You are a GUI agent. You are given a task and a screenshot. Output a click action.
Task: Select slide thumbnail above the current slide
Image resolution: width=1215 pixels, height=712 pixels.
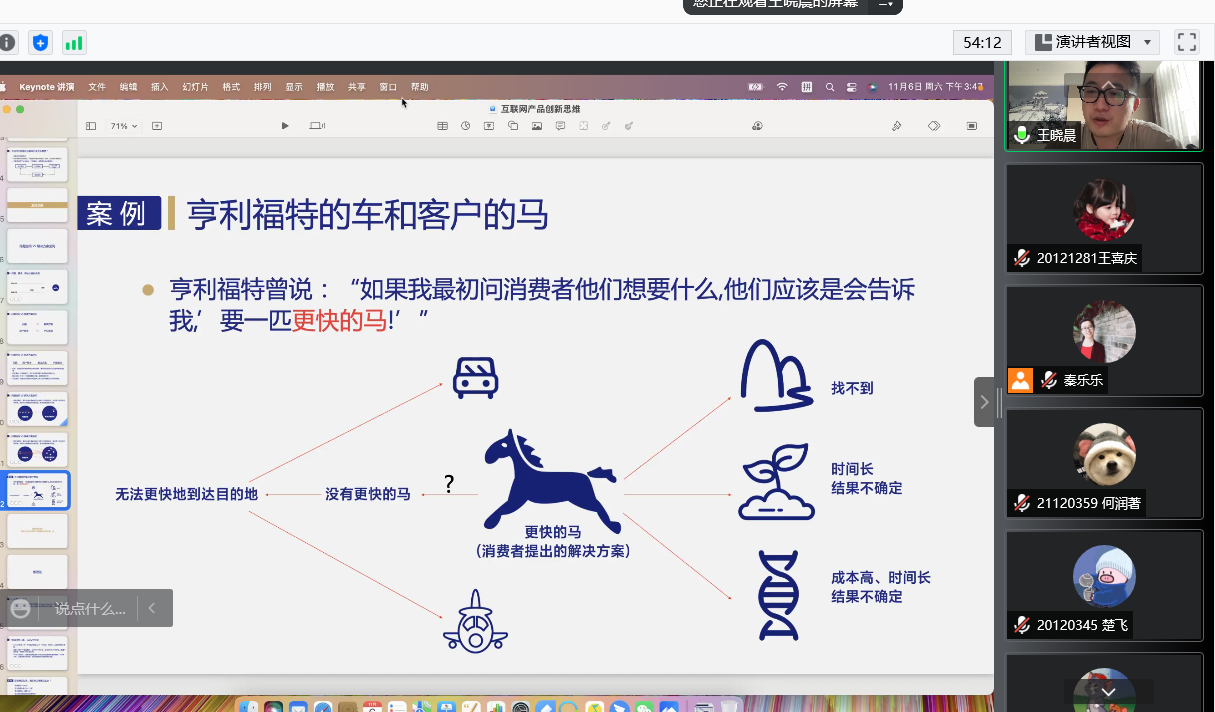(x=38, y=448)
